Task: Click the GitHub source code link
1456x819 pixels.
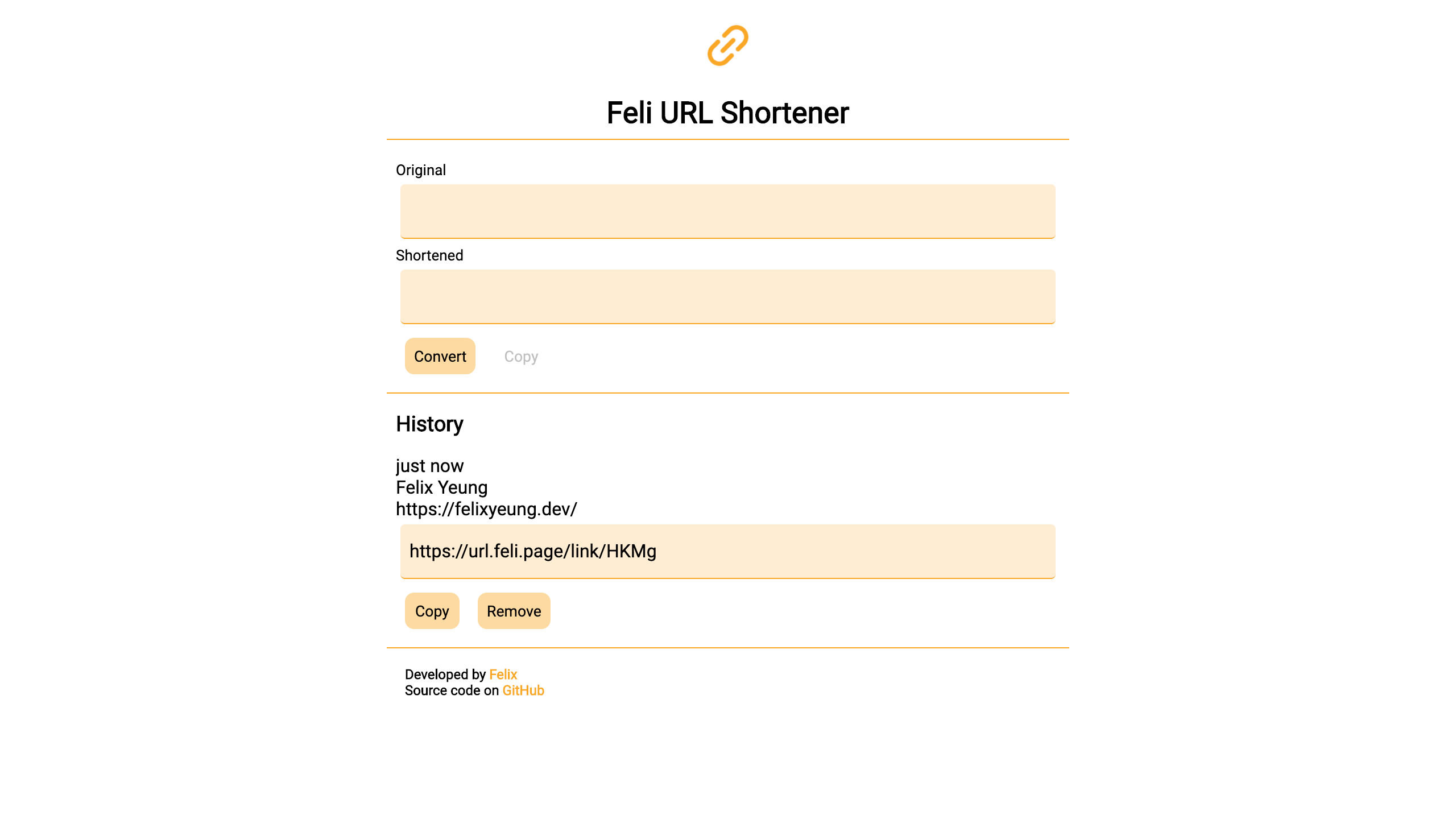Action: tap(523, 690)
